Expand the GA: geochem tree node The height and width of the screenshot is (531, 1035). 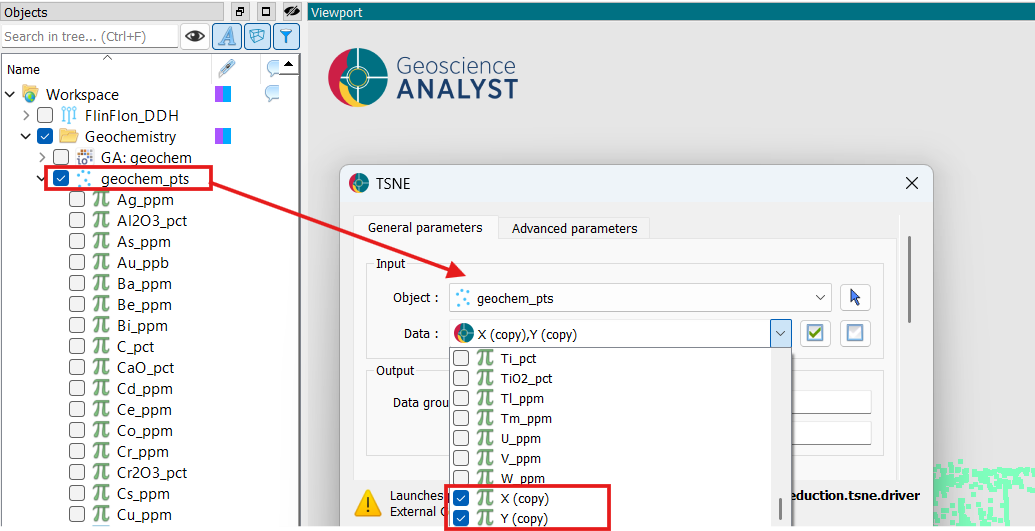coord(42,157)
